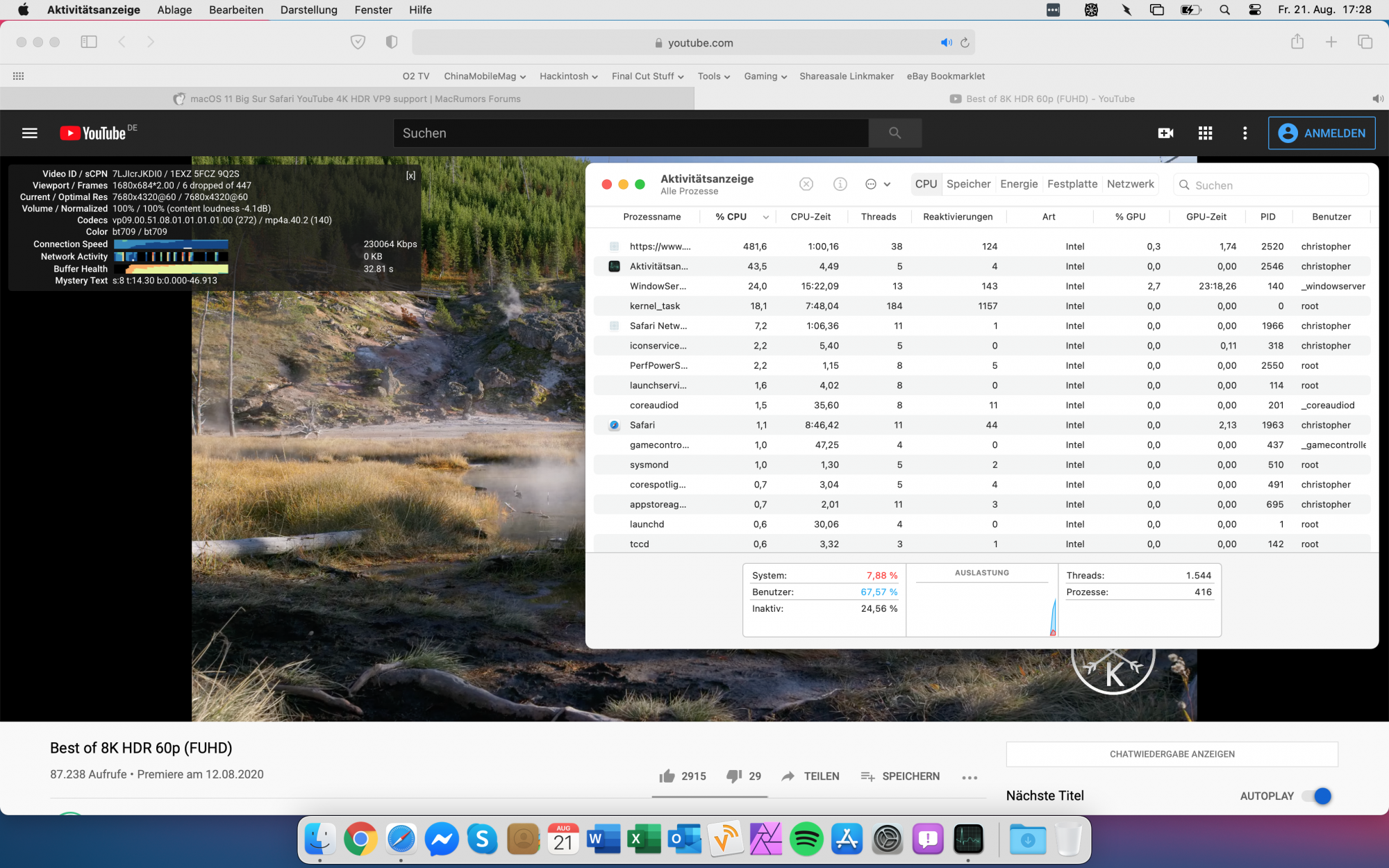Show Safari sidebar icon
The height and width of the screenshot is (868, 1389).
[x=89, y=42]
